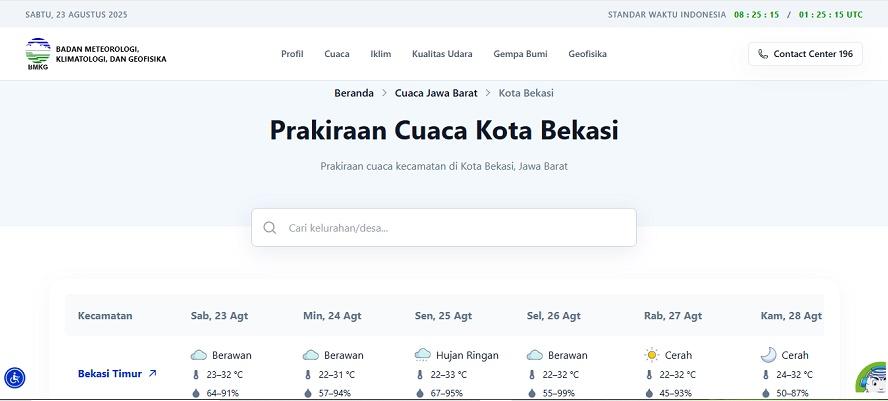
Task: Expand the Iklim navigation menu
Action: (380, 54)
